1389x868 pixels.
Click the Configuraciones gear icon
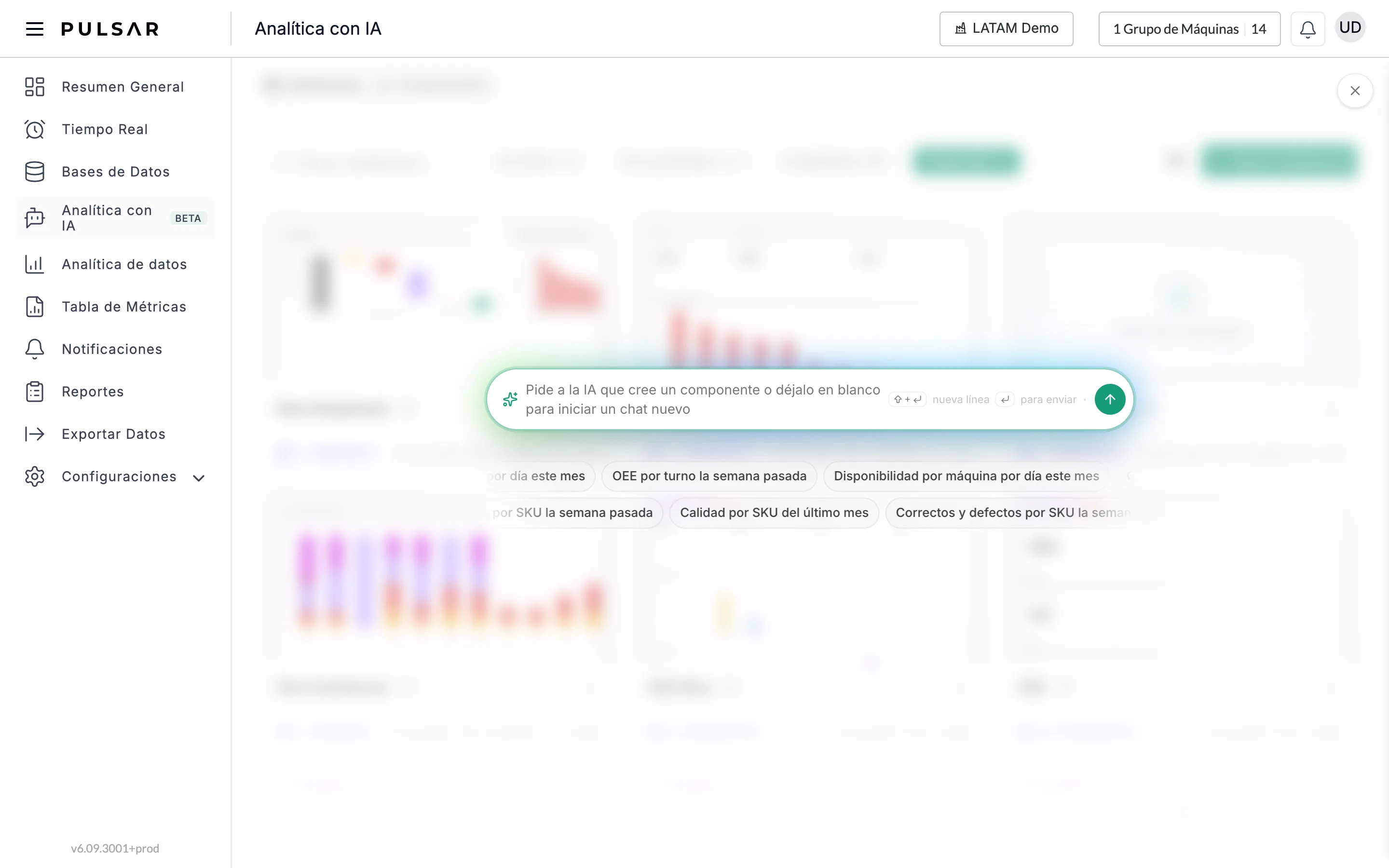34,476
